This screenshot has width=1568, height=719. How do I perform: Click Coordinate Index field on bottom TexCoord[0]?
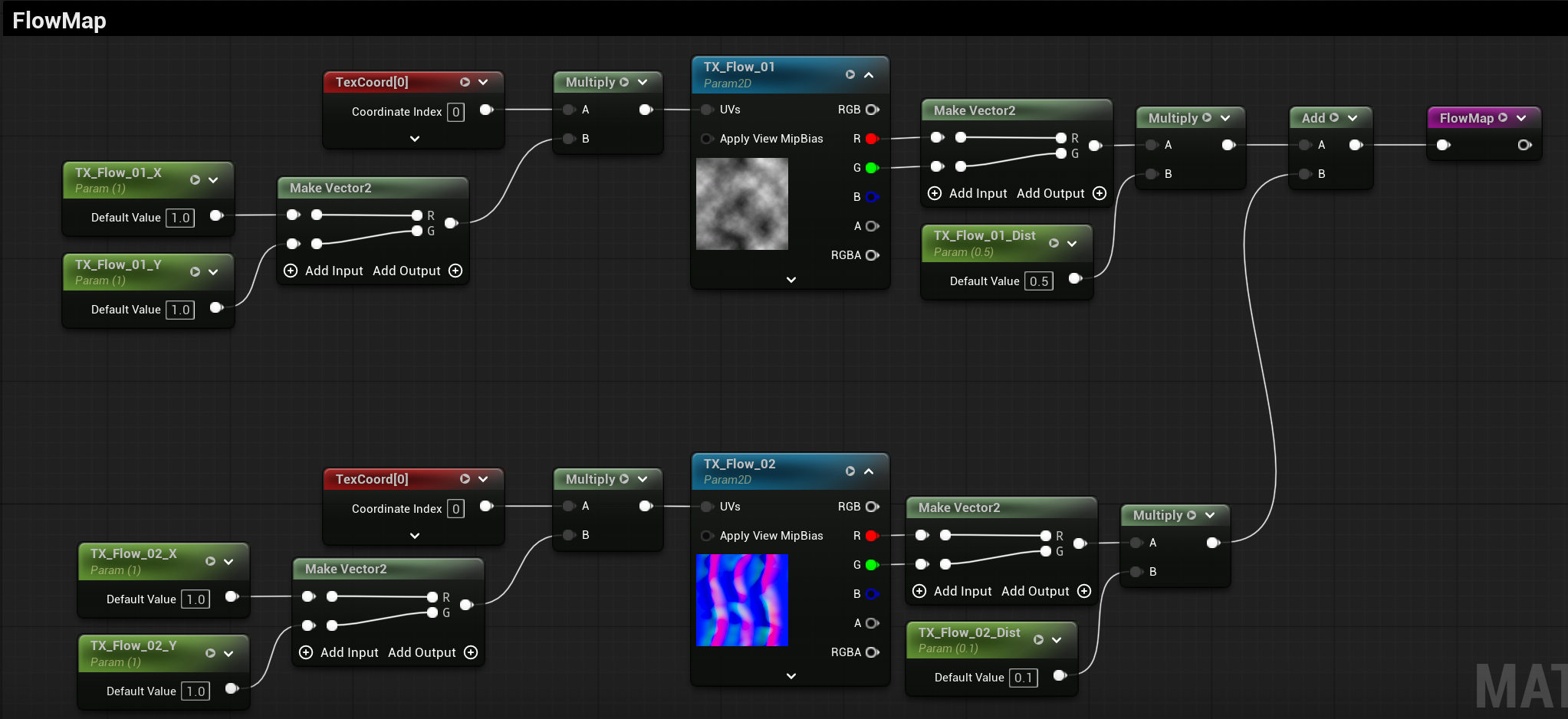click(455, 509)
